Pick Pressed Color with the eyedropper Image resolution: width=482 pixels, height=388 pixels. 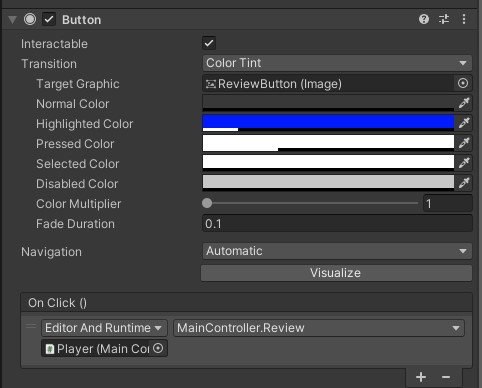(464, 143)
